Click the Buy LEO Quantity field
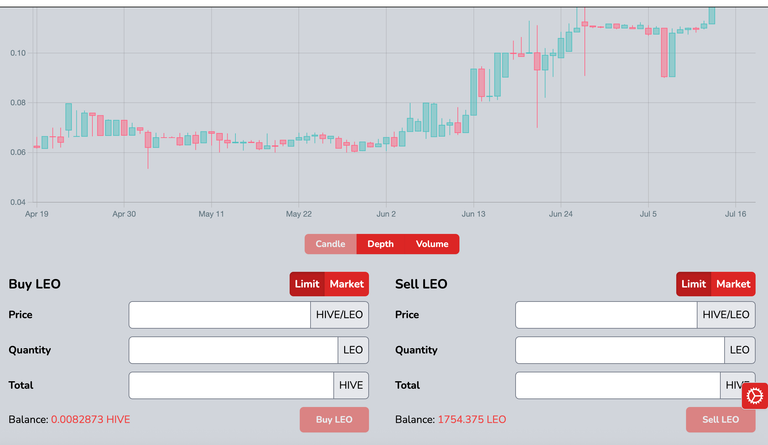This screenshot has width=768, height=445. (233, 350)
